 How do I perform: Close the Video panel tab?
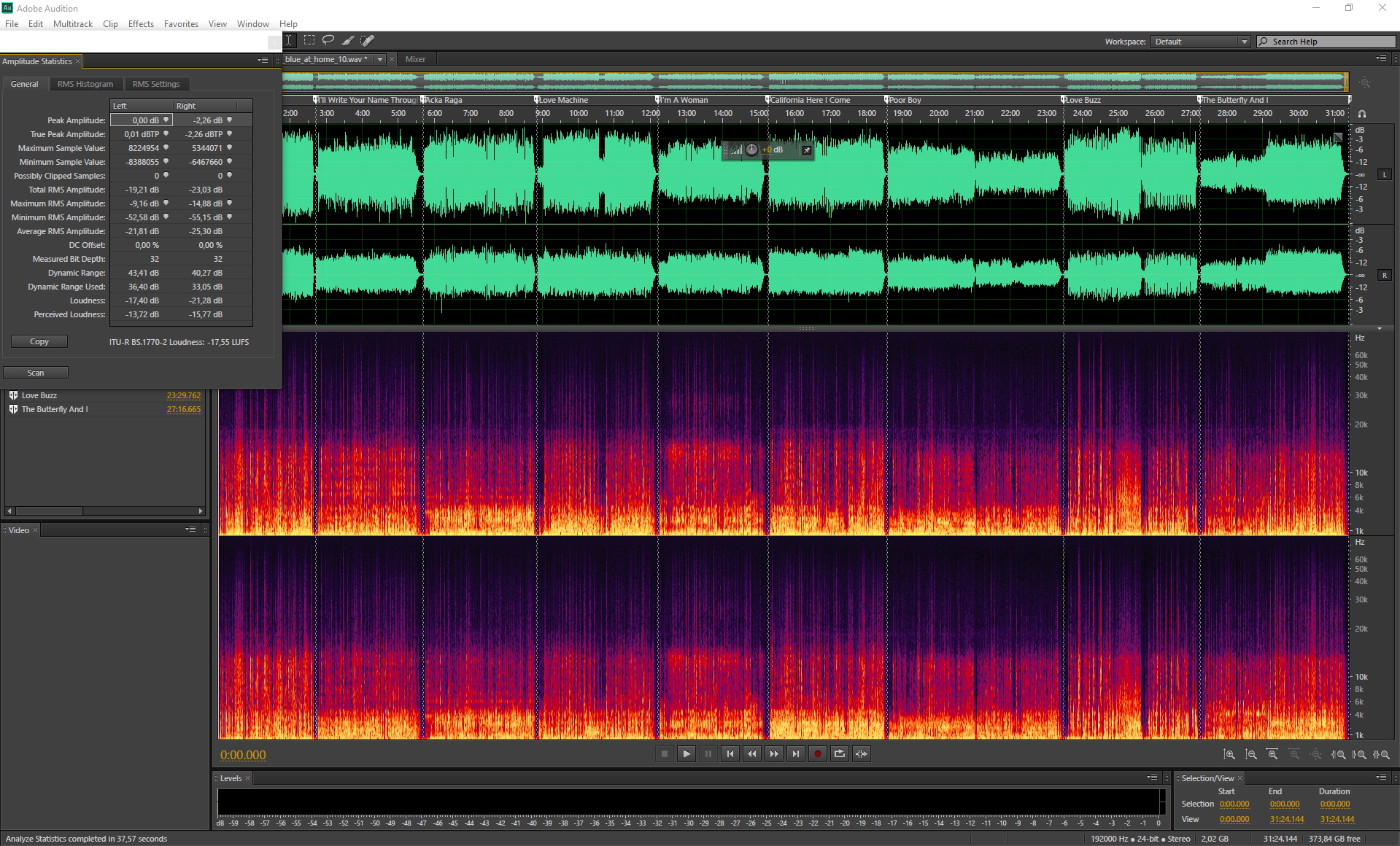(35, 530)
